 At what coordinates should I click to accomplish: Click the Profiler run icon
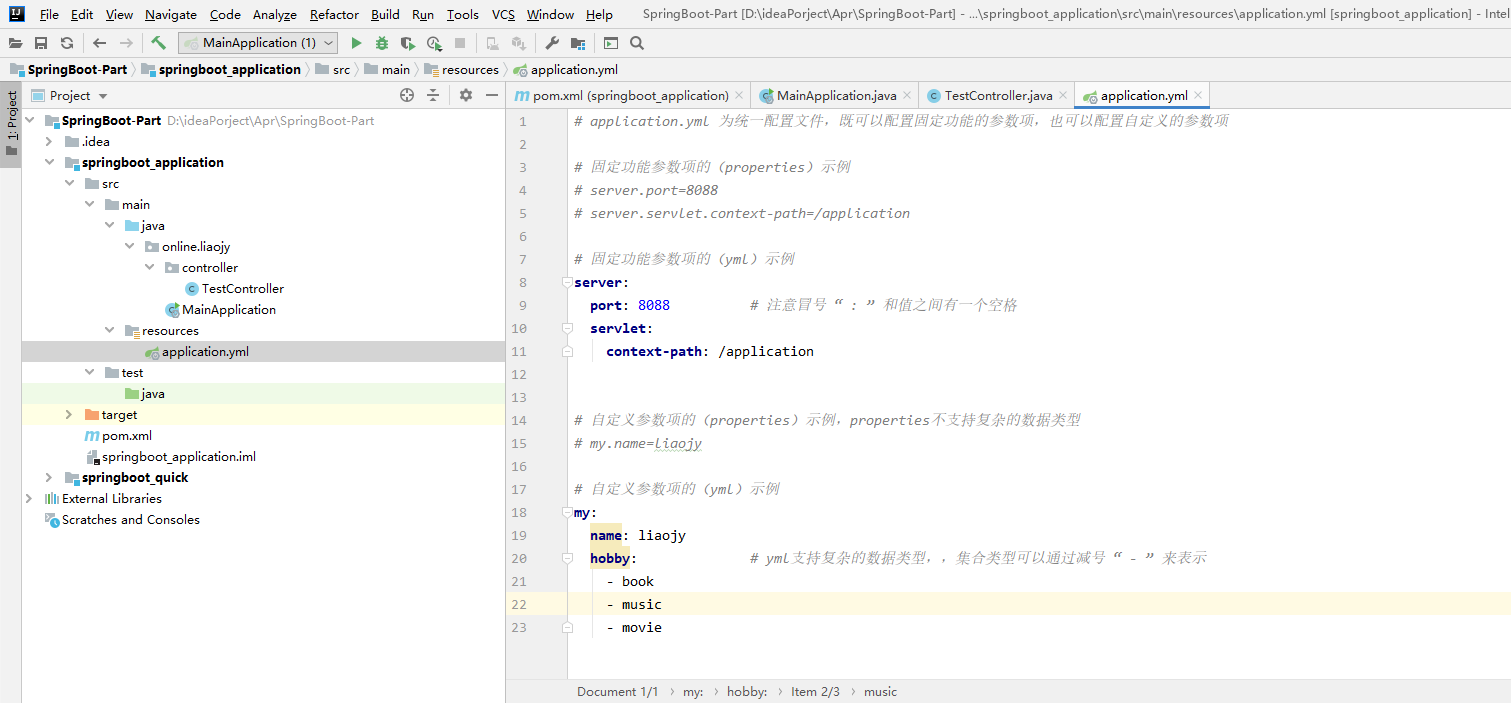click(x=434, y=43)
